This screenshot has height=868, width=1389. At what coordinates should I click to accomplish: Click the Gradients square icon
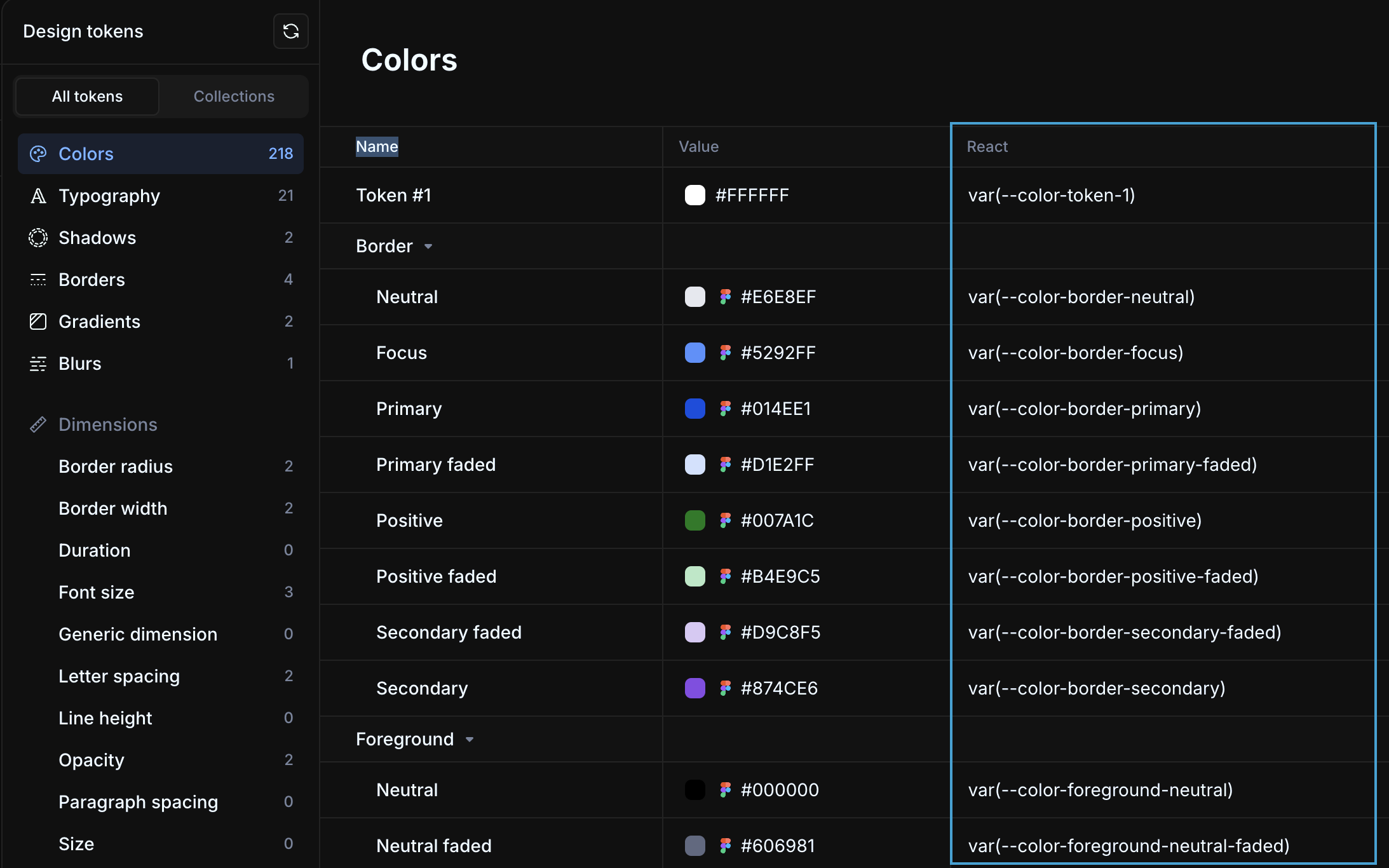pyautogui.click(x=38, y=322)
